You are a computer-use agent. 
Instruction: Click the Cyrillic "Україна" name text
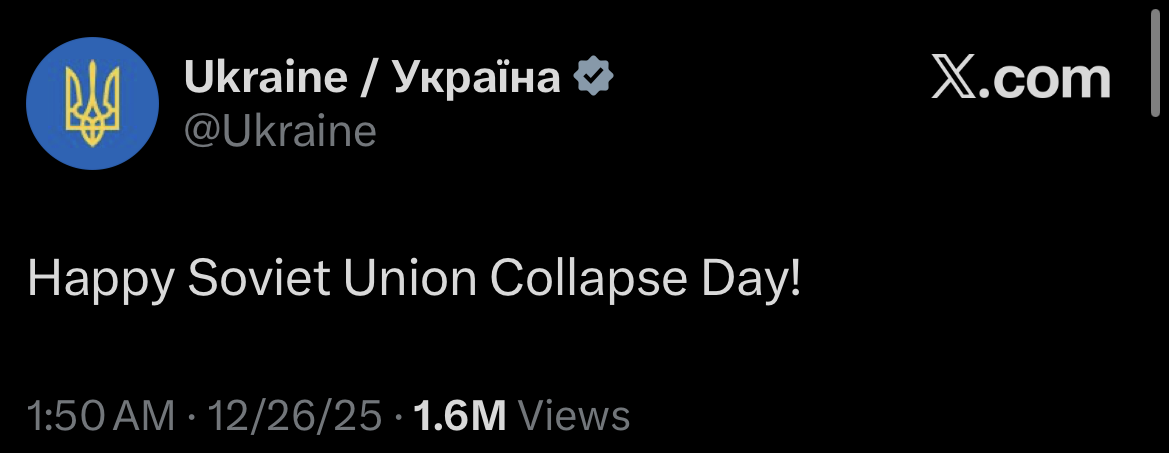pyautogui.click(x=476, y=77)
